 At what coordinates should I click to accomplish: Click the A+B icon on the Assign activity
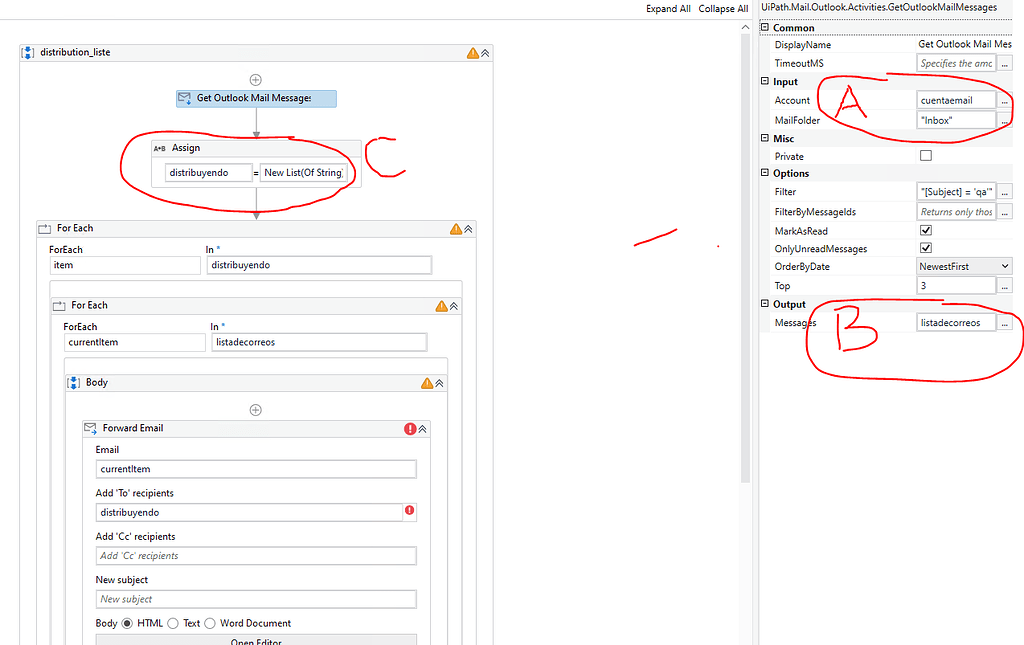[x=161, y=147]
